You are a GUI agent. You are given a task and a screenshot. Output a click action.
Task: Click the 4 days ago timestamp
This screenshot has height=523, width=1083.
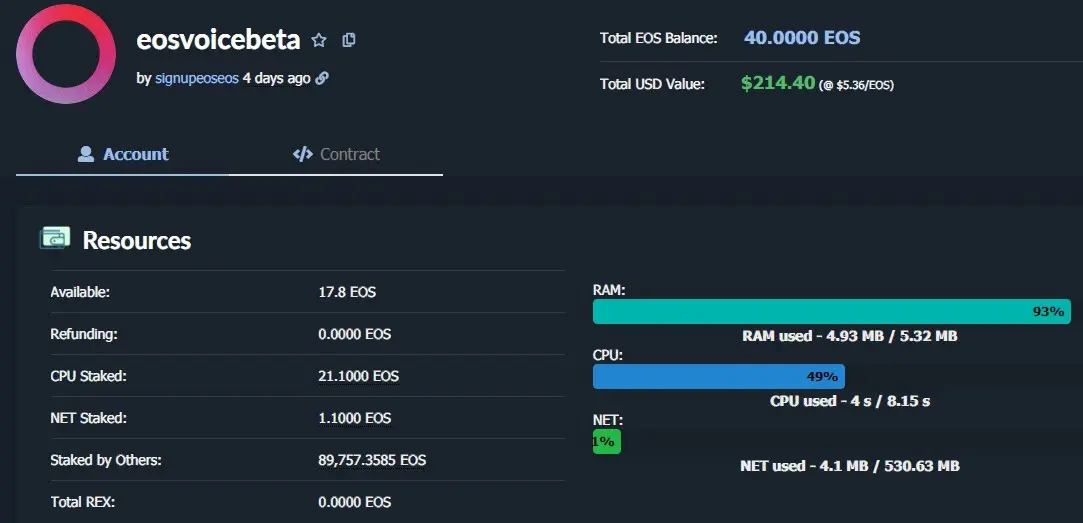276,78
